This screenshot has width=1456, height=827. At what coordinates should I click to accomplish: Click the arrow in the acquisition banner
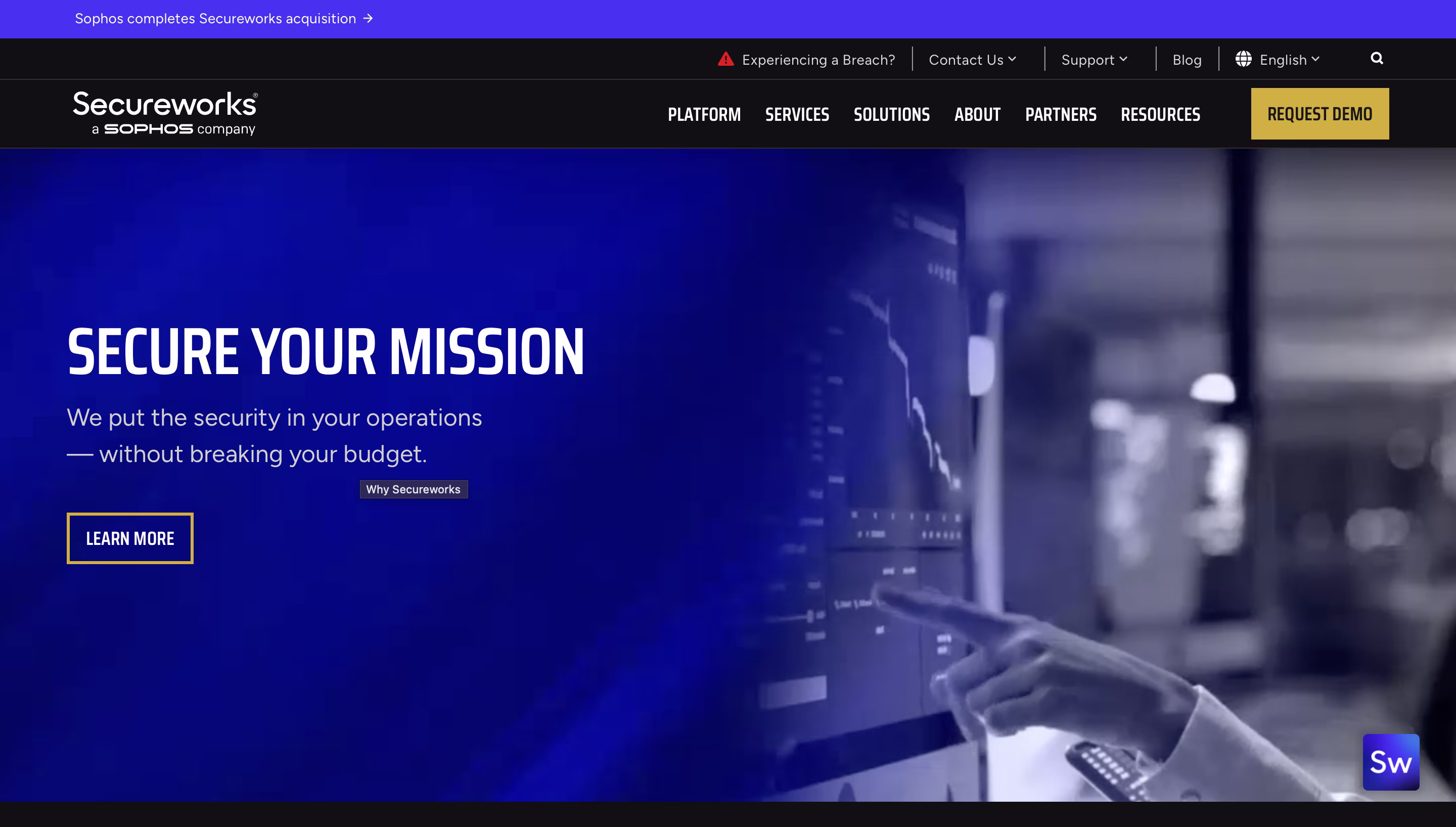click(x=369, y=19)
